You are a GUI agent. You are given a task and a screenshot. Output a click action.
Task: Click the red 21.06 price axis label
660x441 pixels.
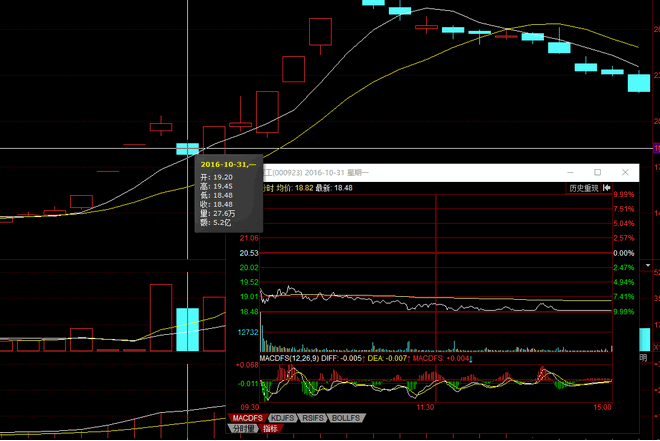point(249,238)
